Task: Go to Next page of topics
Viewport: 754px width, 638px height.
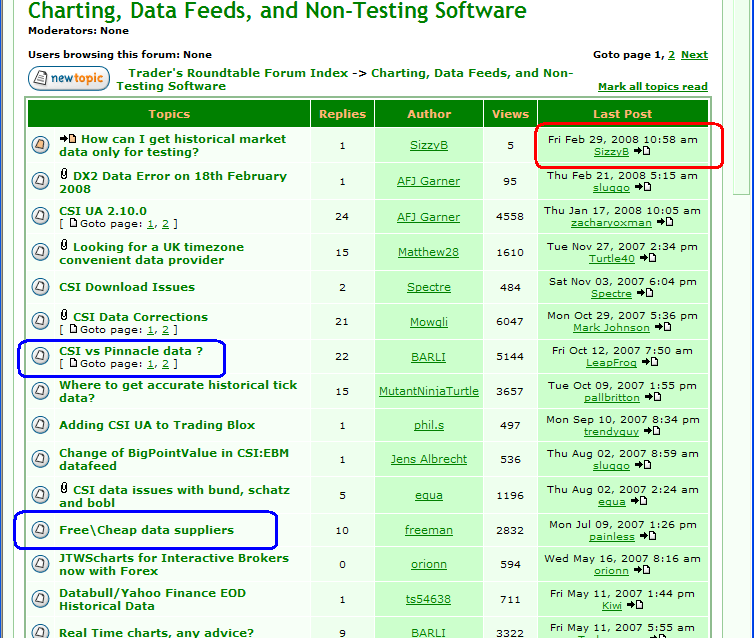Action: pos(694,55)
